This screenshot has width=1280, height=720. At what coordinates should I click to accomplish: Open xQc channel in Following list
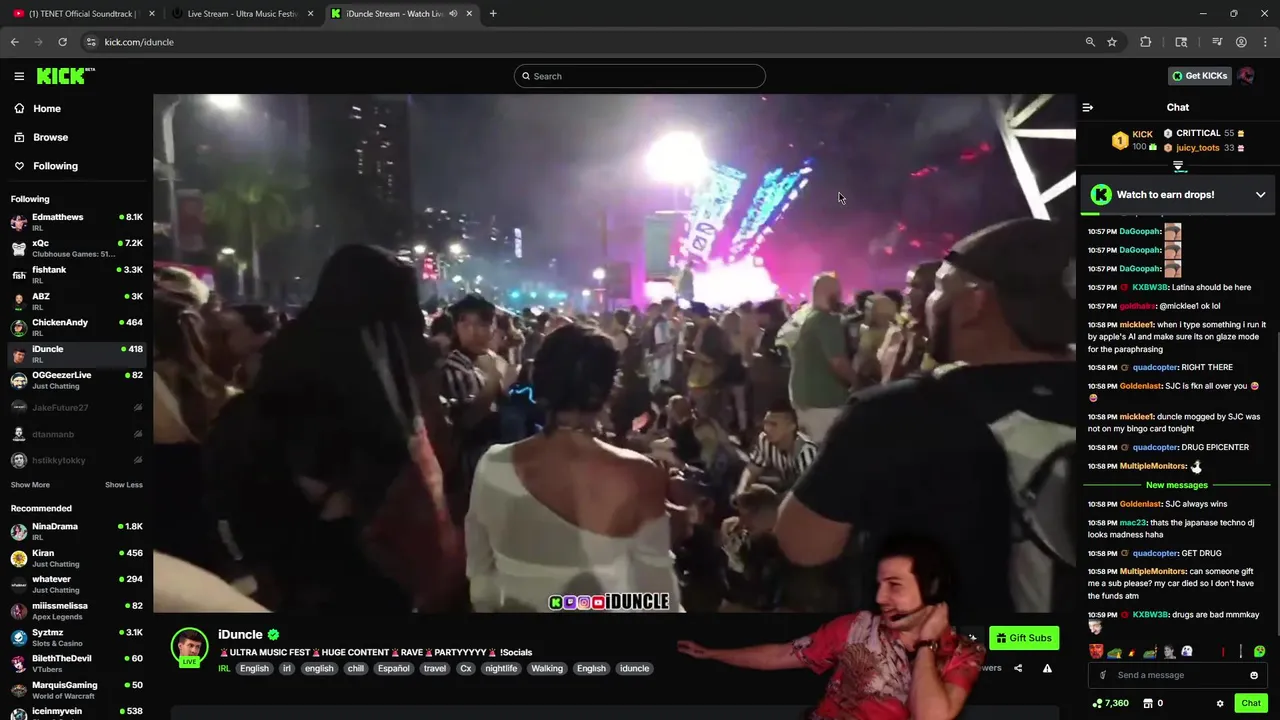coord(76,248)
